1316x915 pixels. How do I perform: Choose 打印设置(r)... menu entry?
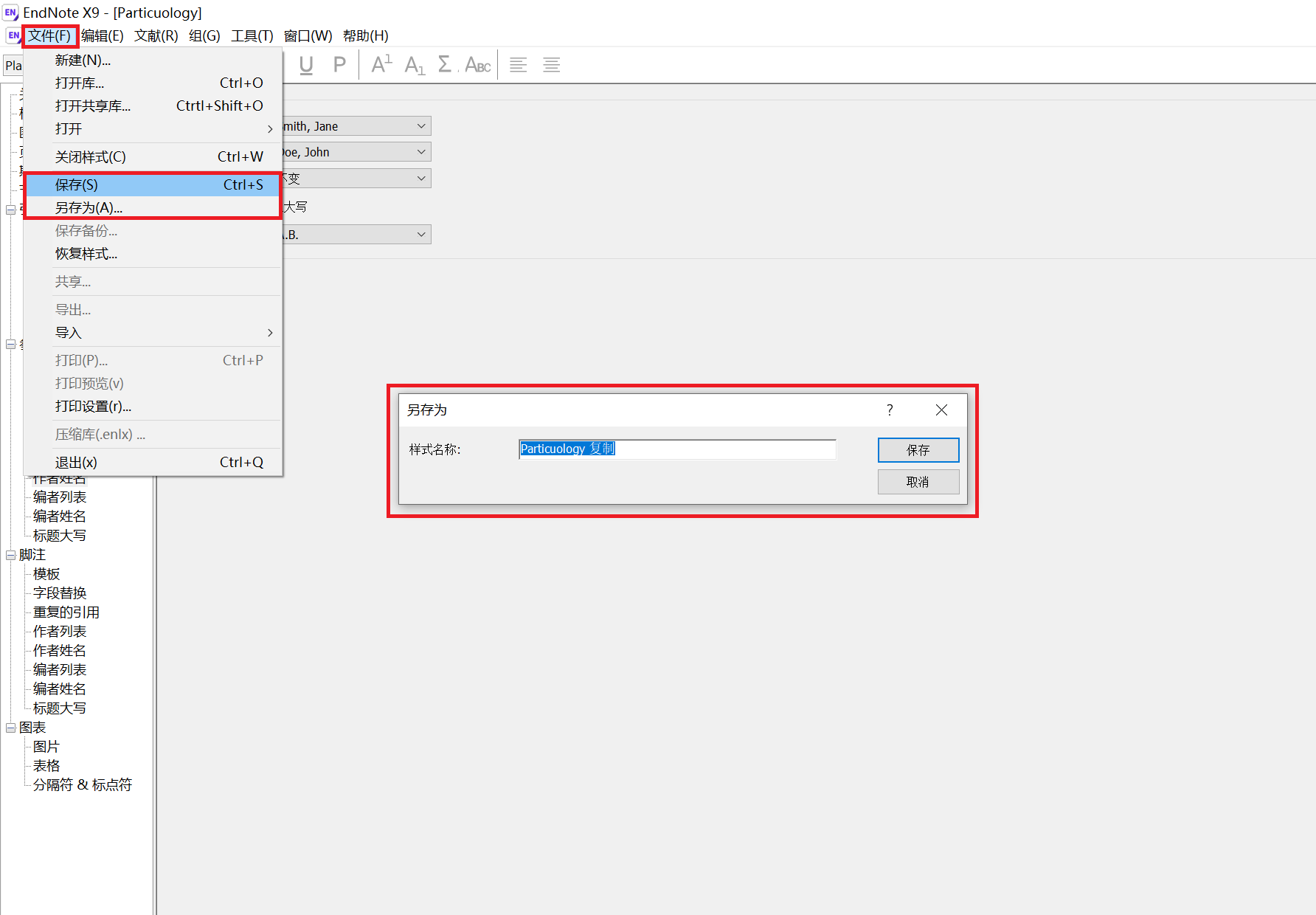[153, 407]
